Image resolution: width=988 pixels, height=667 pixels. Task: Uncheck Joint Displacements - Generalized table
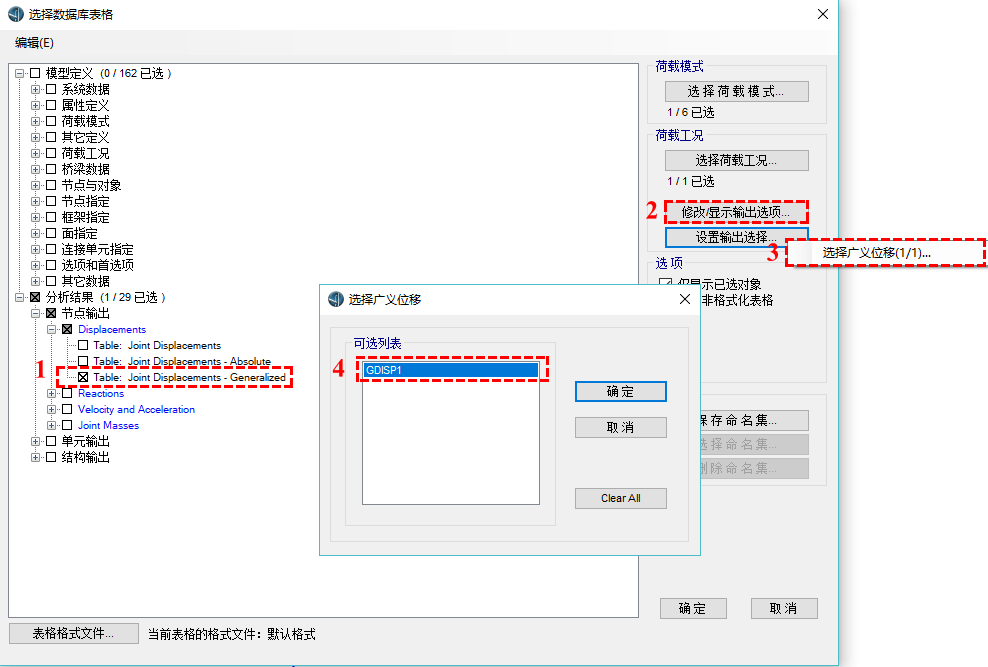[83, 377]
